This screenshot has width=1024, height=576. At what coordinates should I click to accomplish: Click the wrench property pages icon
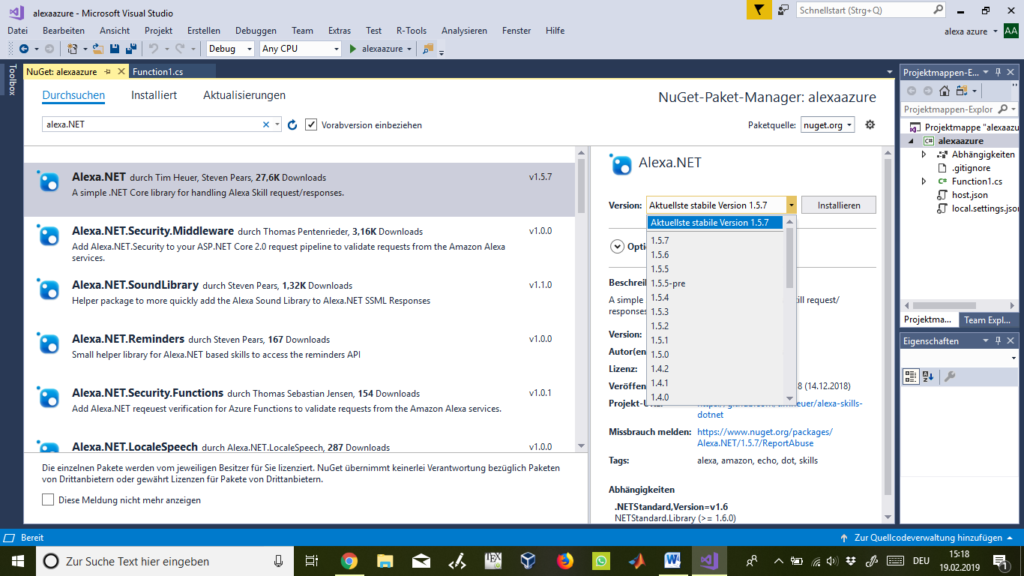950,376
